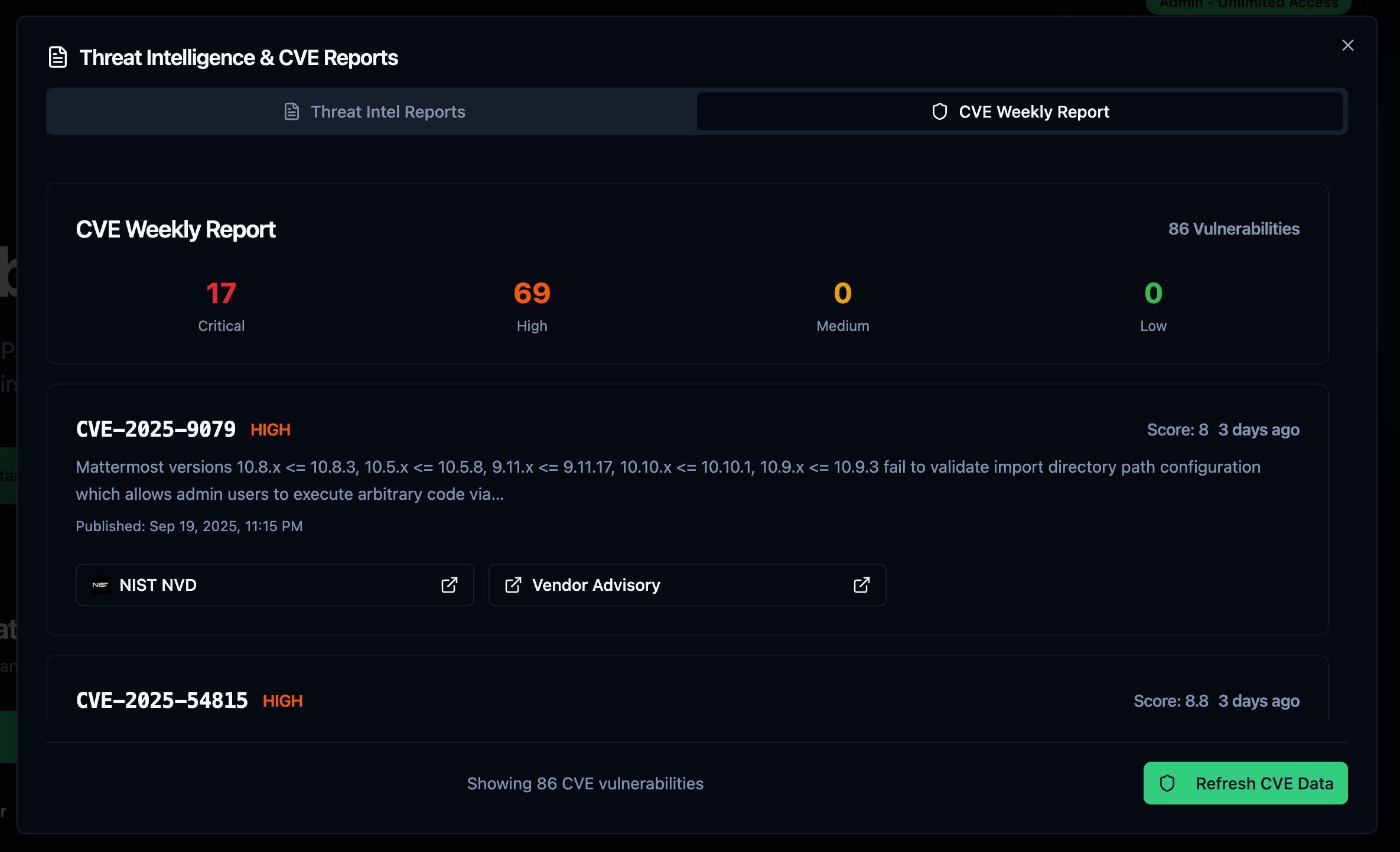Open the NIST NVD link
This screenshot has height=852, width=1400.
coord(275,585)
